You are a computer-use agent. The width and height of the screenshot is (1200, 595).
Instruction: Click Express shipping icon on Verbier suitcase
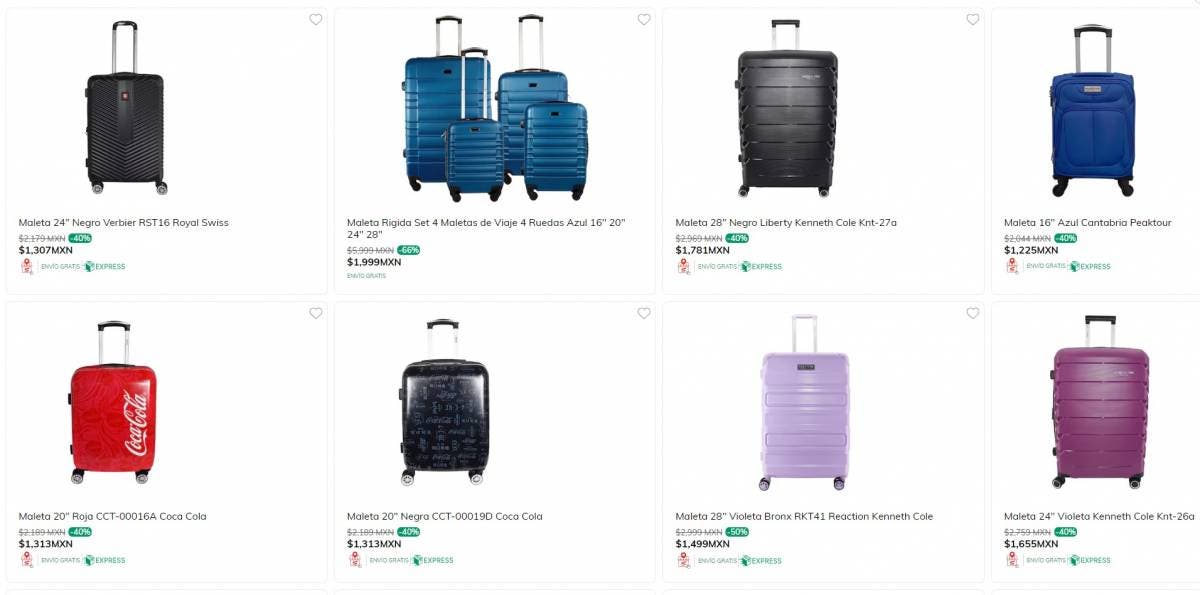104,267
